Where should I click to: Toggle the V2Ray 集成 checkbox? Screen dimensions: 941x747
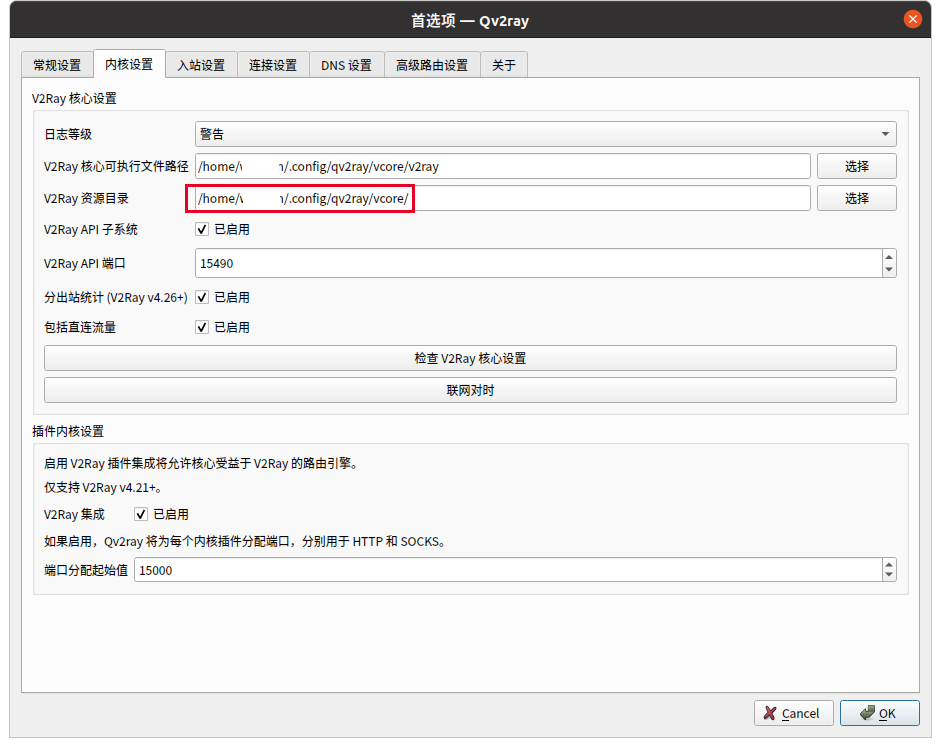[141, 514]
